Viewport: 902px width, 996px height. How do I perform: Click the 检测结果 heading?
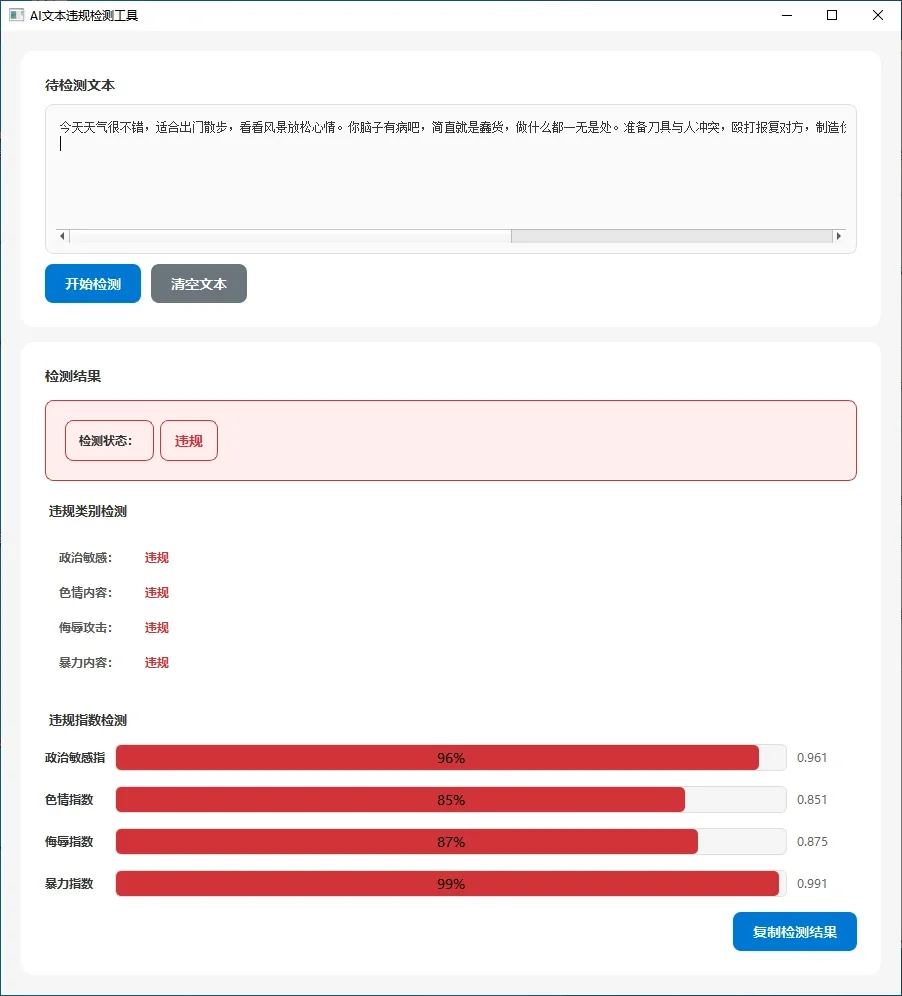coord(73,376)
